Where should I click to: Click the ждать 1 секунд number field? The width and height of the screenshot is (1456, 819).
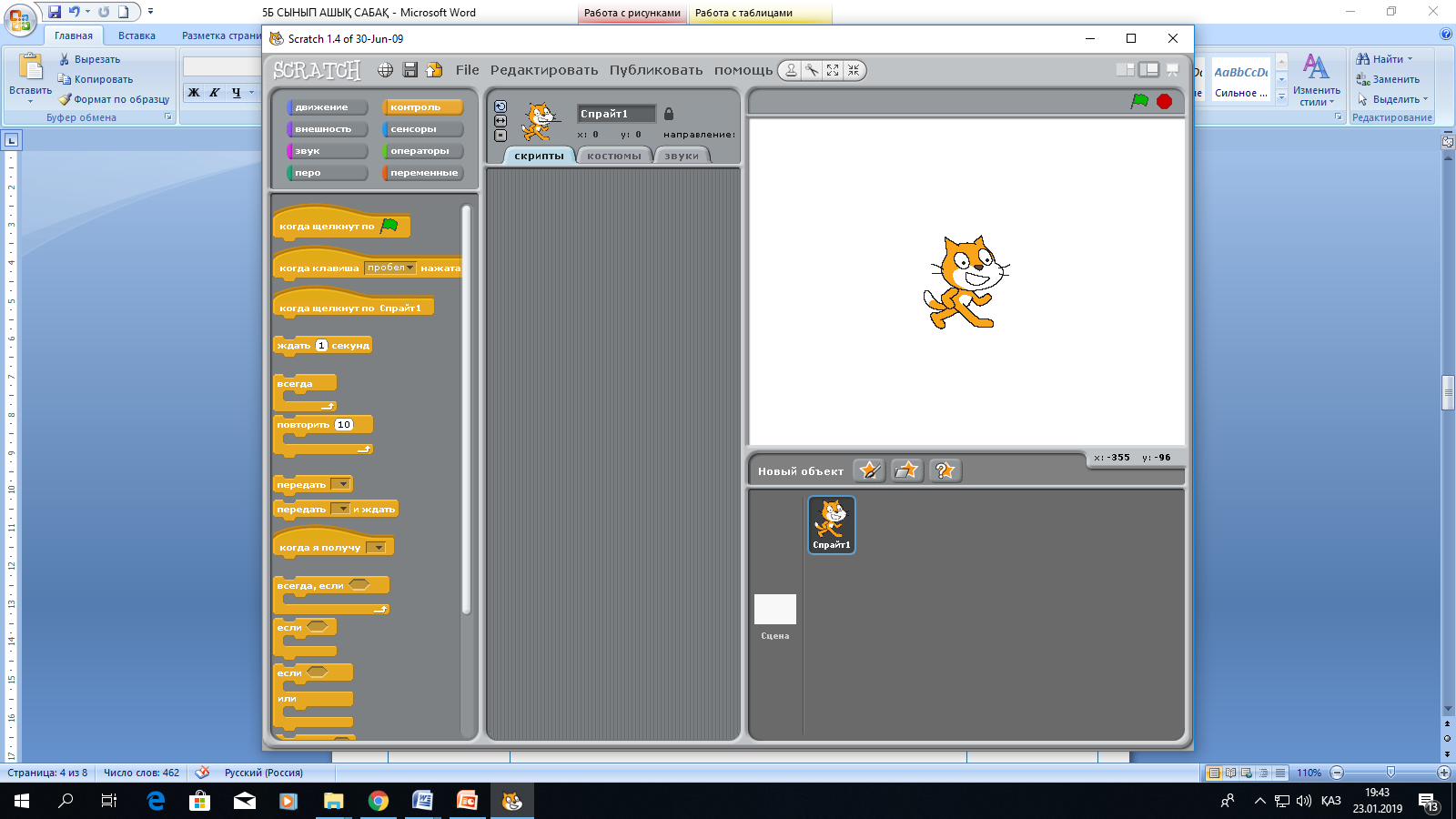pyautogui.click(x=321, y=346)
